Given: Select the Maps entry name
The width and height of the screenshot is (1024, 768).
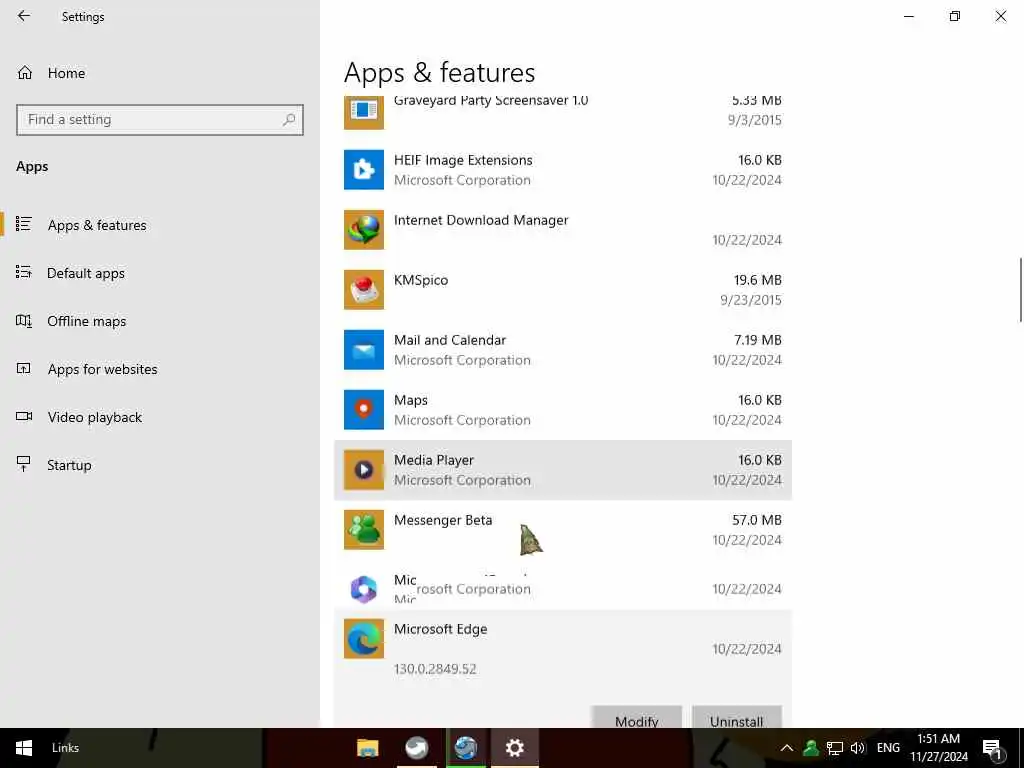Looking at the screenshot, I should pyautogui.click(x=411, y=400).
